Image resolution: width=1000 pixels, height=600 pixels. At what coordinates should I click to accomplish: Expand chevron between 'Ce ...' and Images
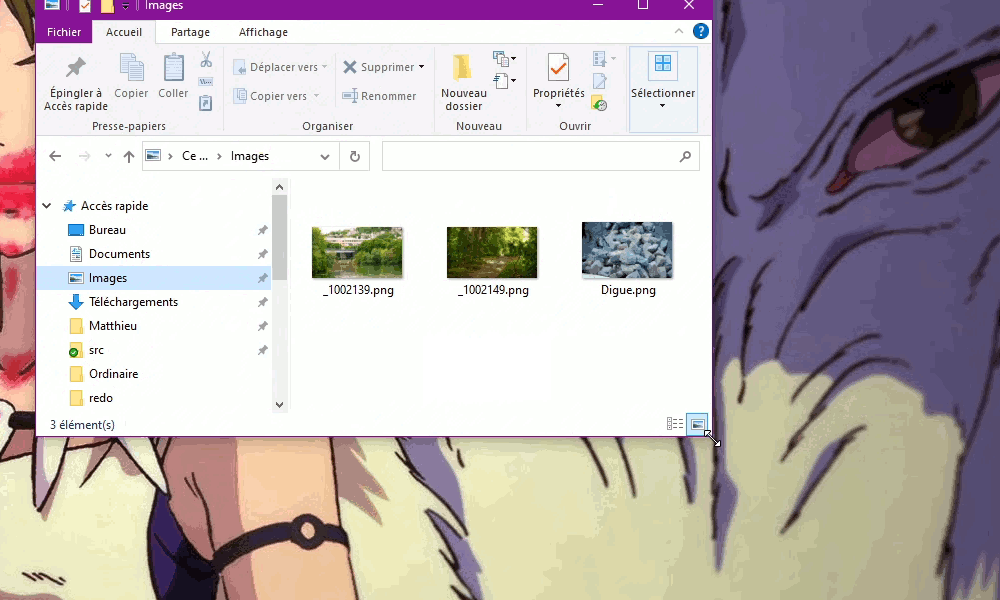click(x=219, y=156)
